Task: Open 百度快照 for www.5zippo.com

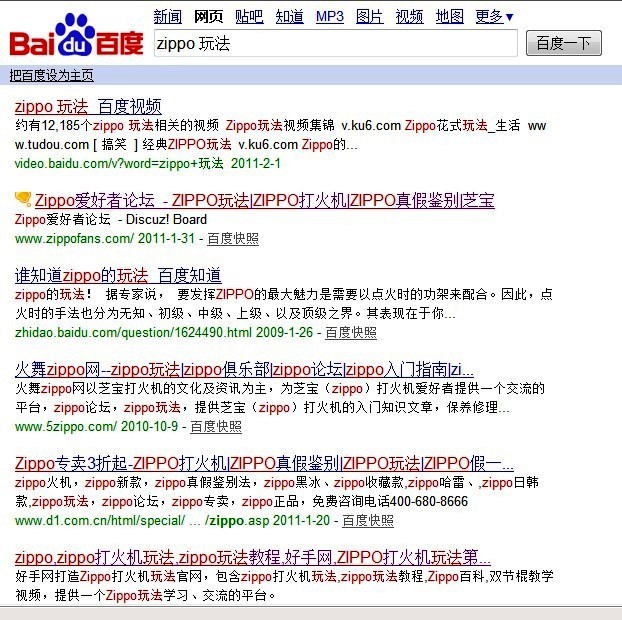Action: [216, 426]
